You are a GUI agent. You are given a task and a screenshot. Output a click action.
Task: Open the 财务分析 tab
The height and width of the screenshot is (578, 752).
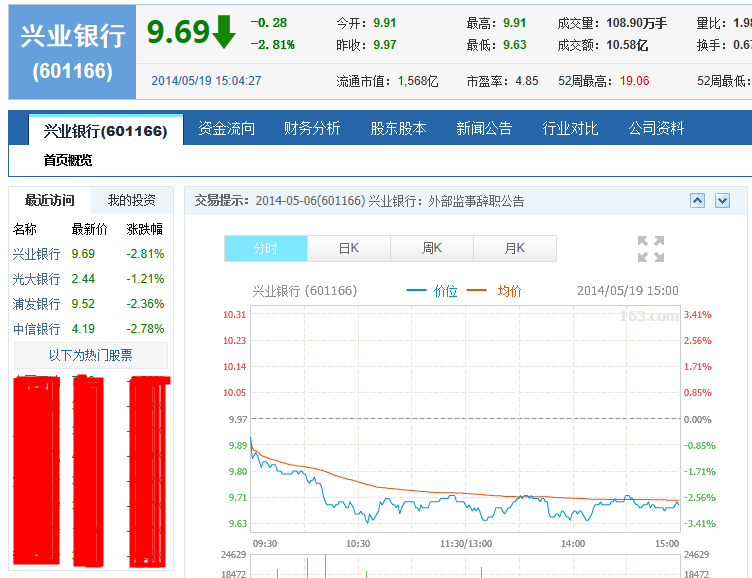(x=312, y=129)
